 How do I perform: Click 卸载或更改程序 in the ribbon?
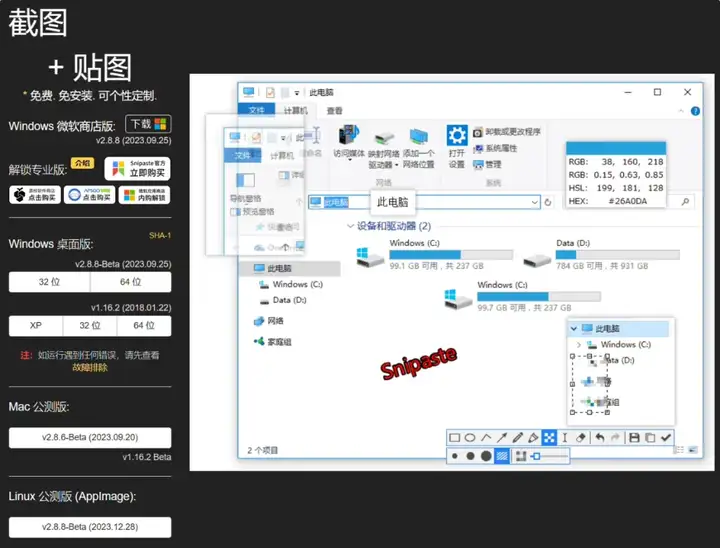click(507, 132)
